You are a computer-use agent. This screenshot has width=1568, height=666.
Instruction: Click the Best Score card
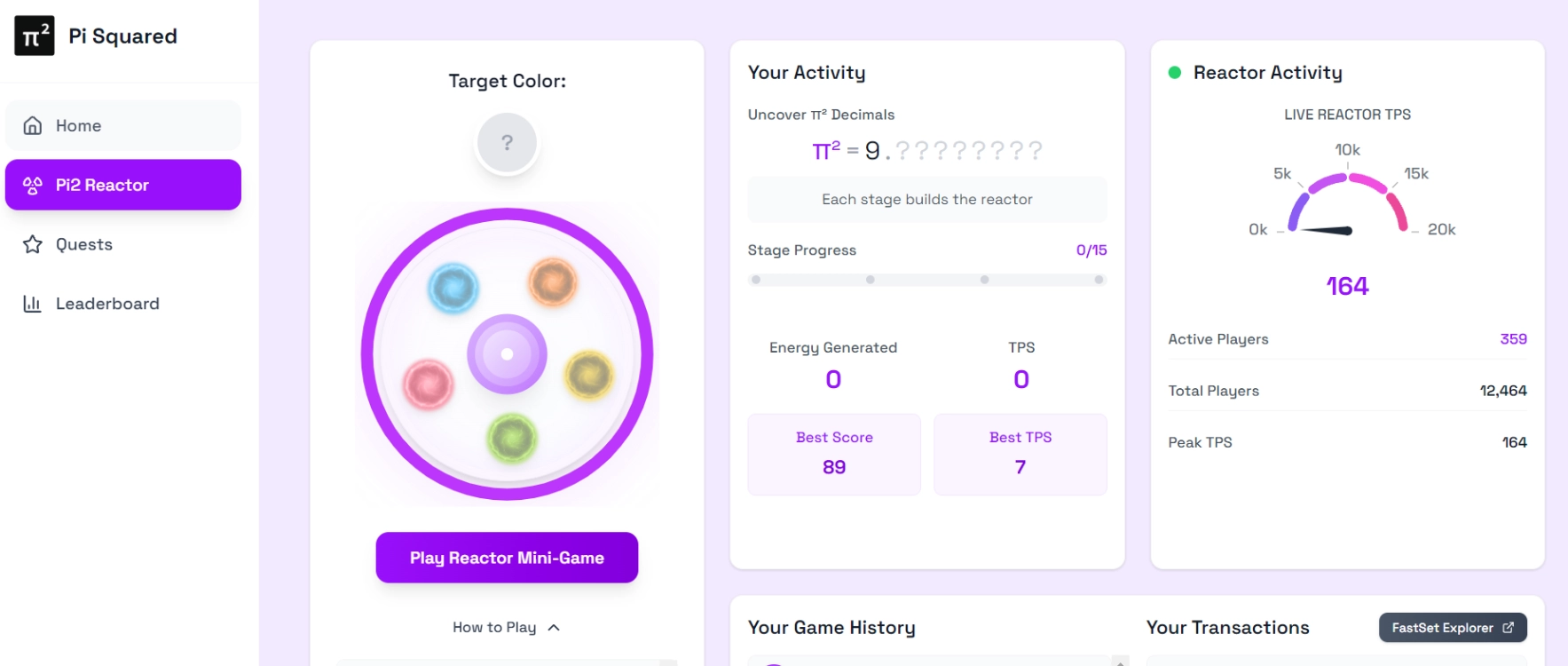click(x=834, y=454)
